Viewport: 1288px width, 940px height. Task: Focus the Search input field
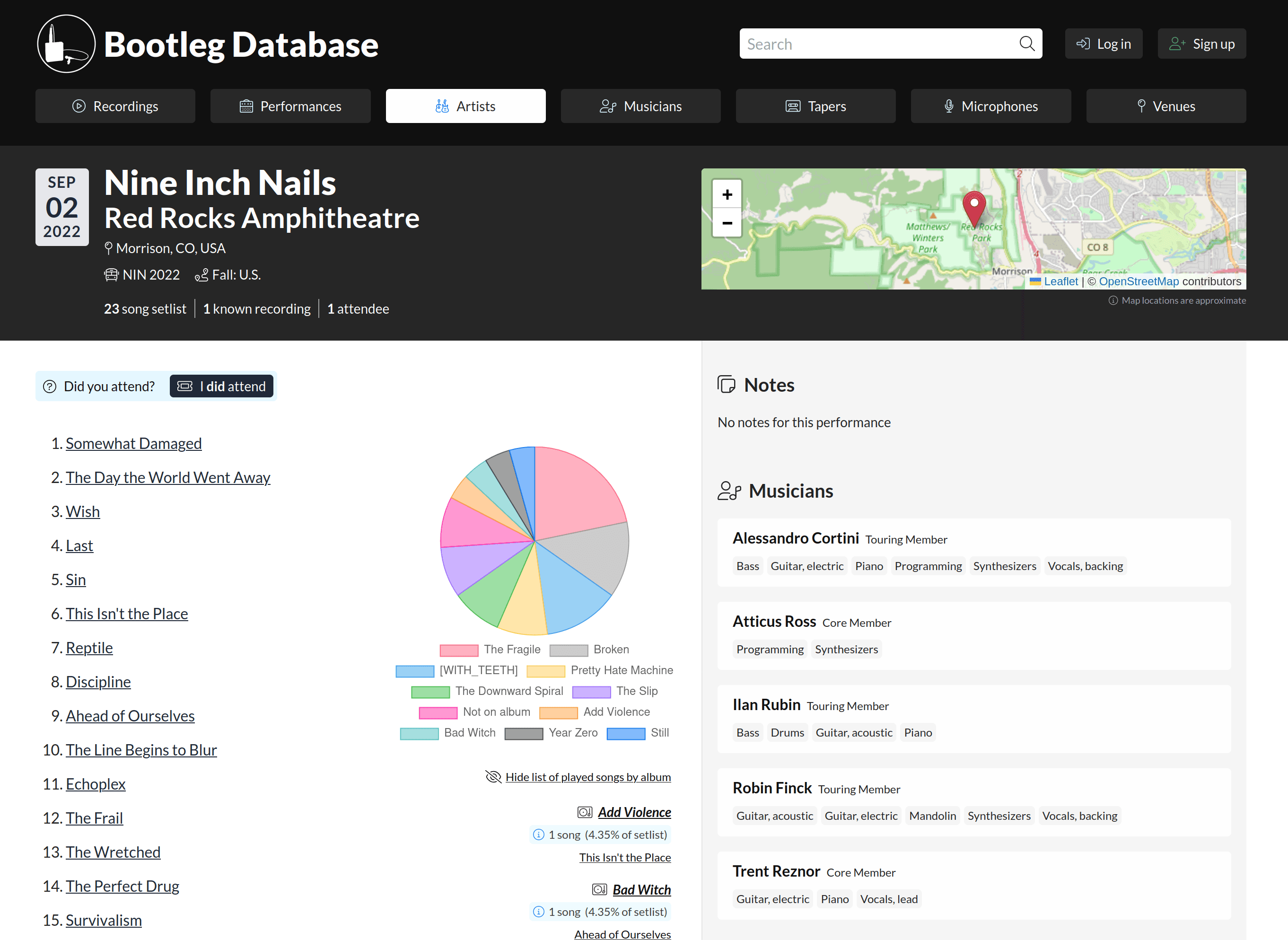point(890,44)
